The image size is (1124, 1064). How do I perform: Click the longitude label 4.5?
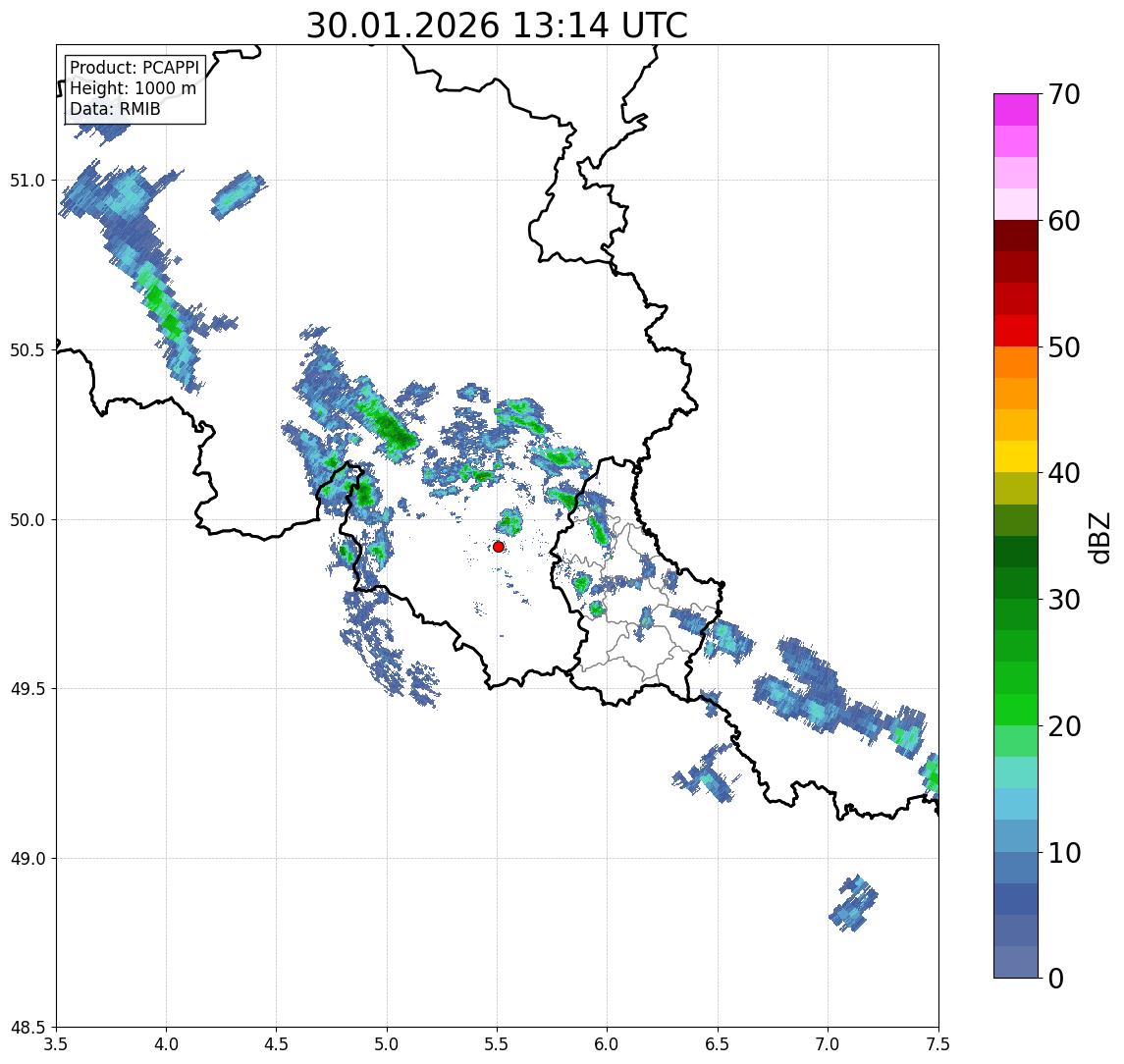277,1044
